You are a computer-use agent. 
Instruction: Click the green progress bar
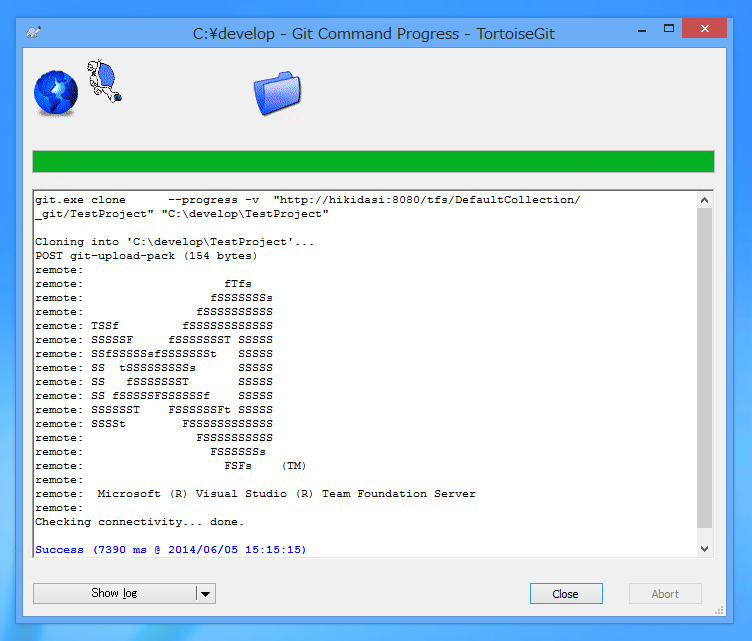pyautogui.click(x=373, y=162)
